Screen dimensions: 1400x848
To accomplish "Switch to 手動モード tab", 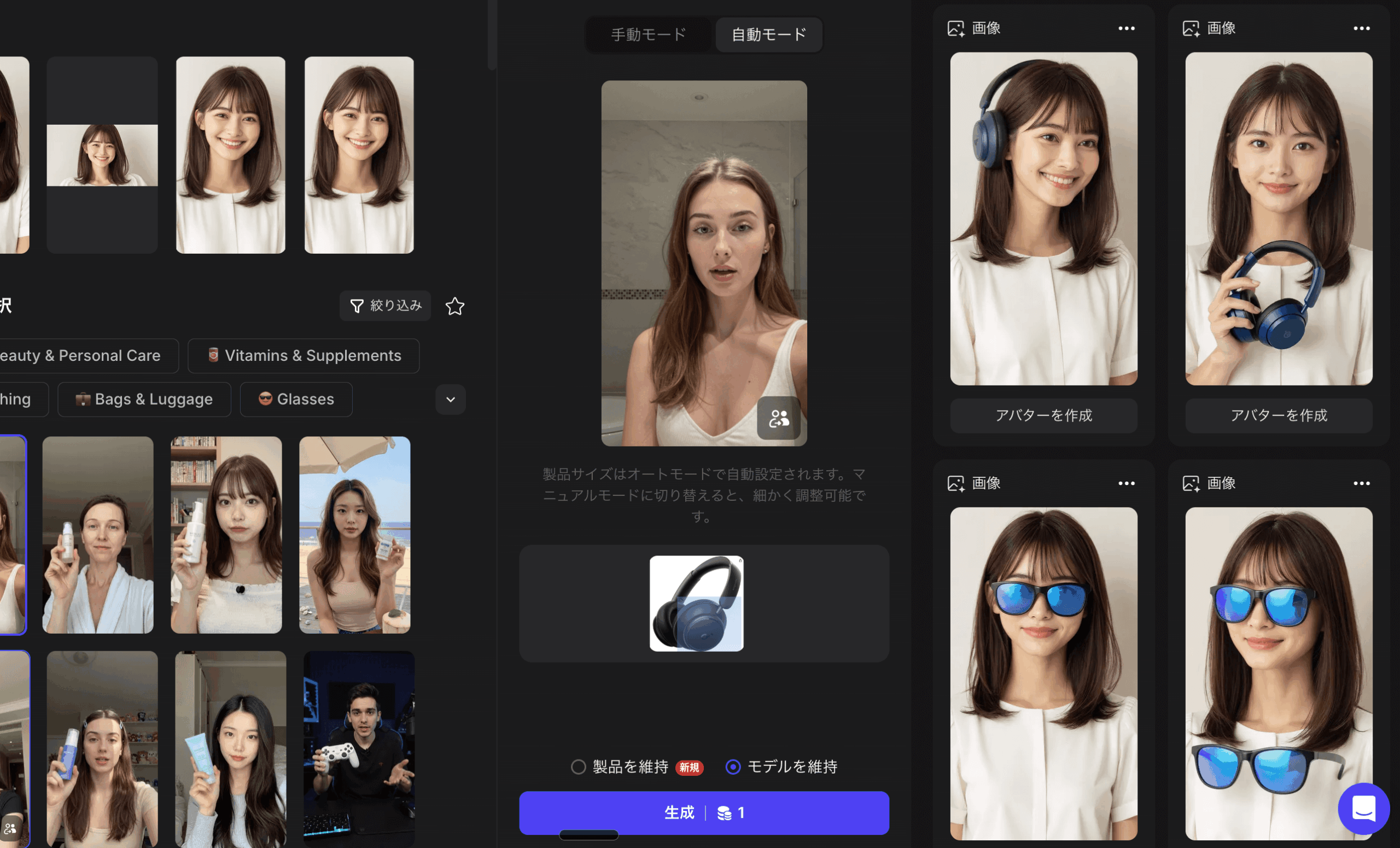I will pos(648,34).
